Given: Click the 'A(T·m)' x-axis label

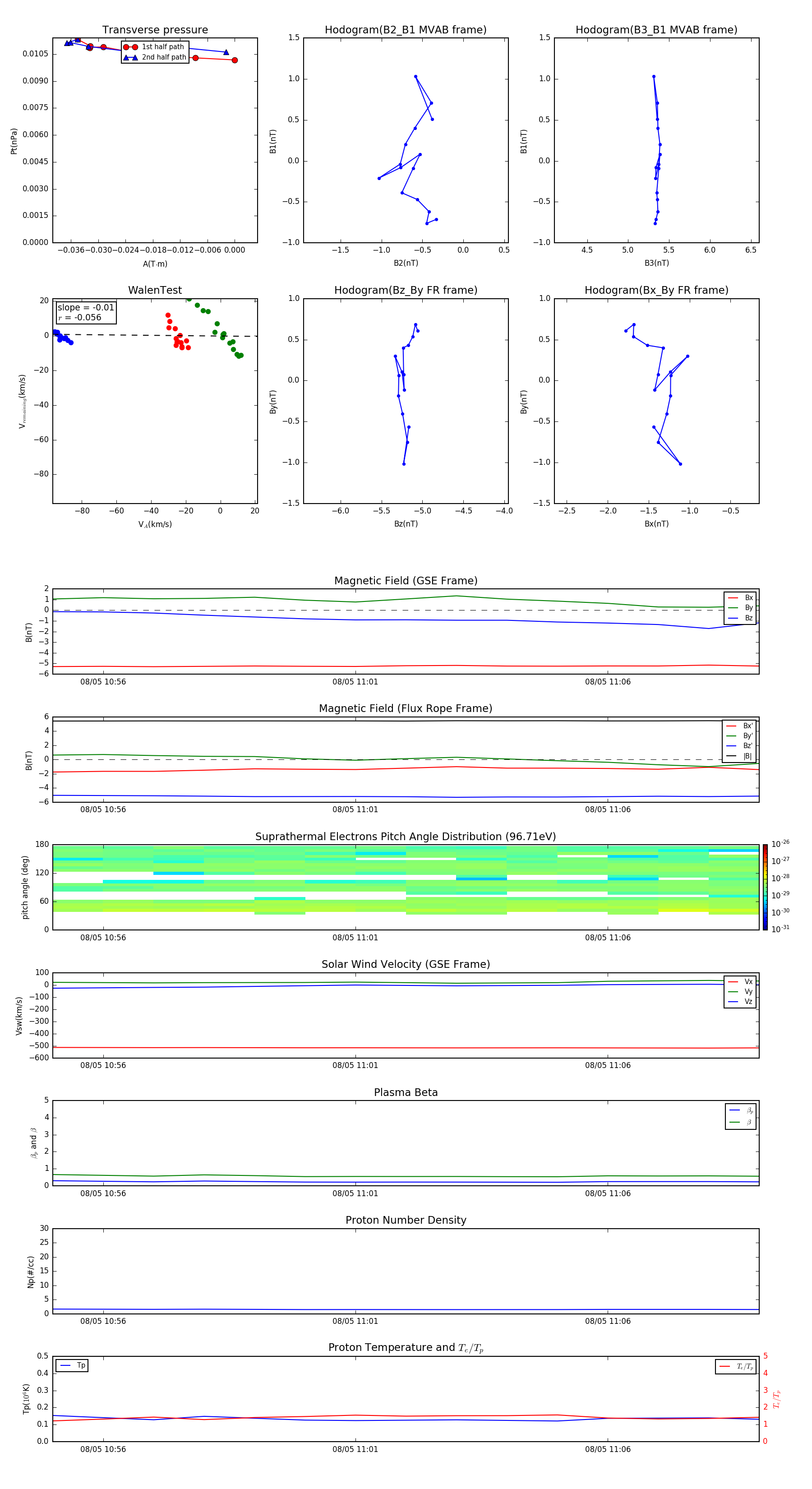Looking at the screenshot, I should pyautogui.click(x=155, y=264).
